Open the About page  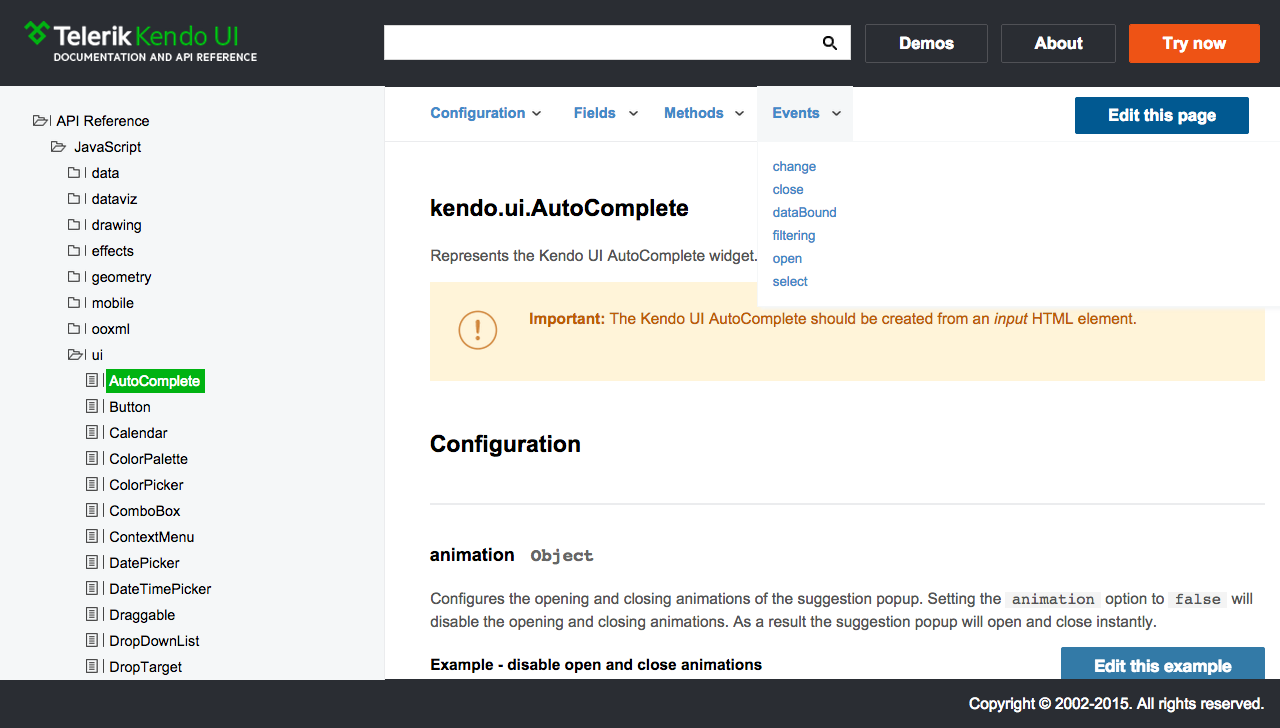(1058, 43)
